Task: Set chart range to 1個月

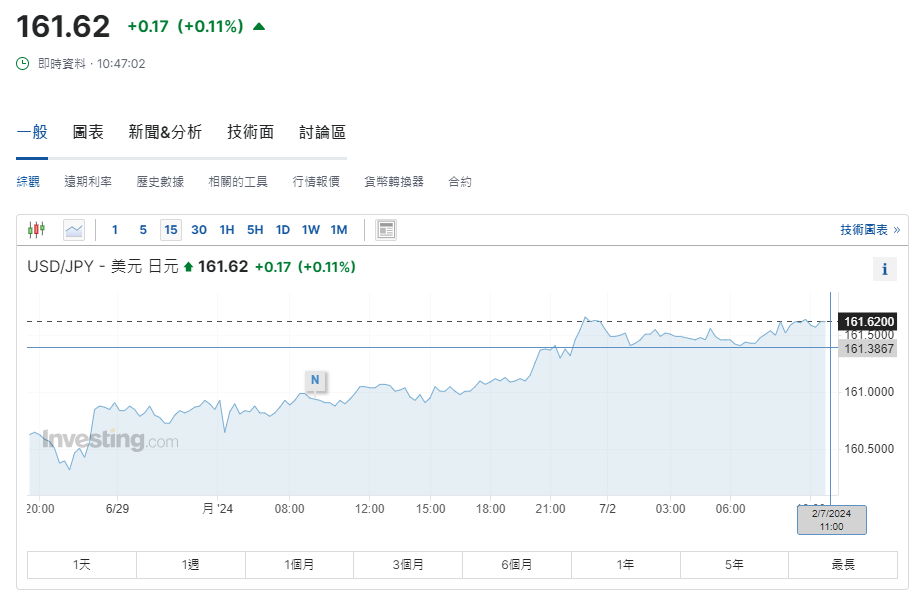Action: (x=299, y=565)
